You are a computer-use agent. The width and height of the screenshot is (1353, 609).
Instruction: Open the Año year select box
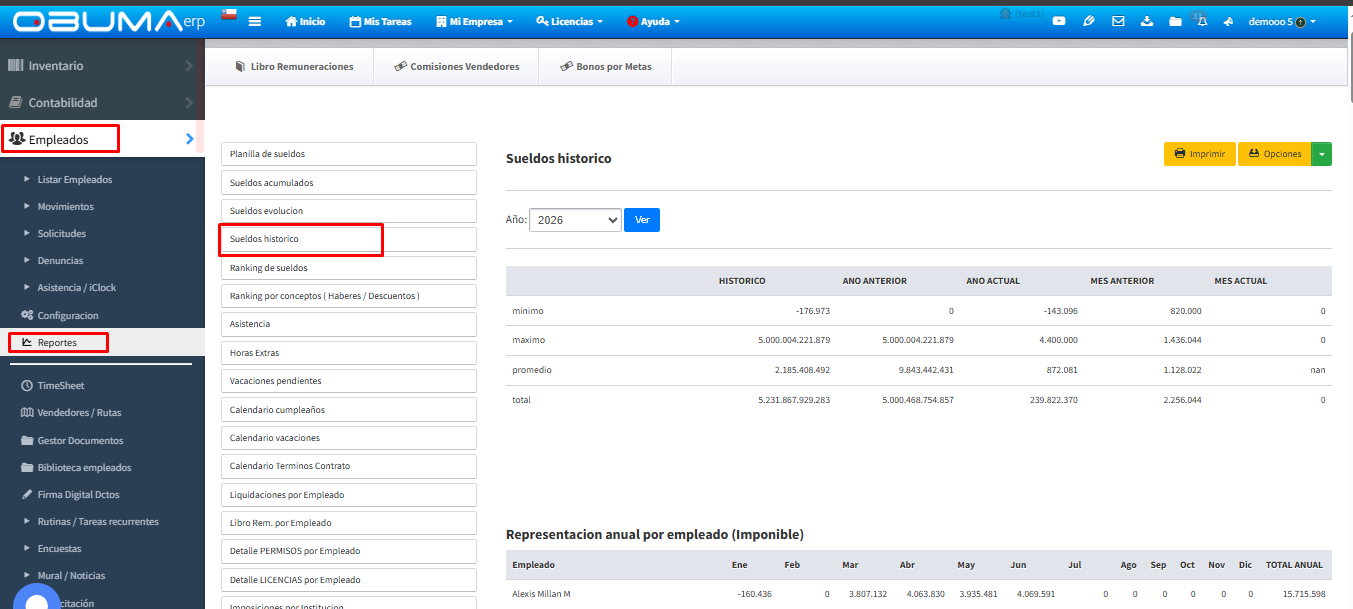pos(575,220)
